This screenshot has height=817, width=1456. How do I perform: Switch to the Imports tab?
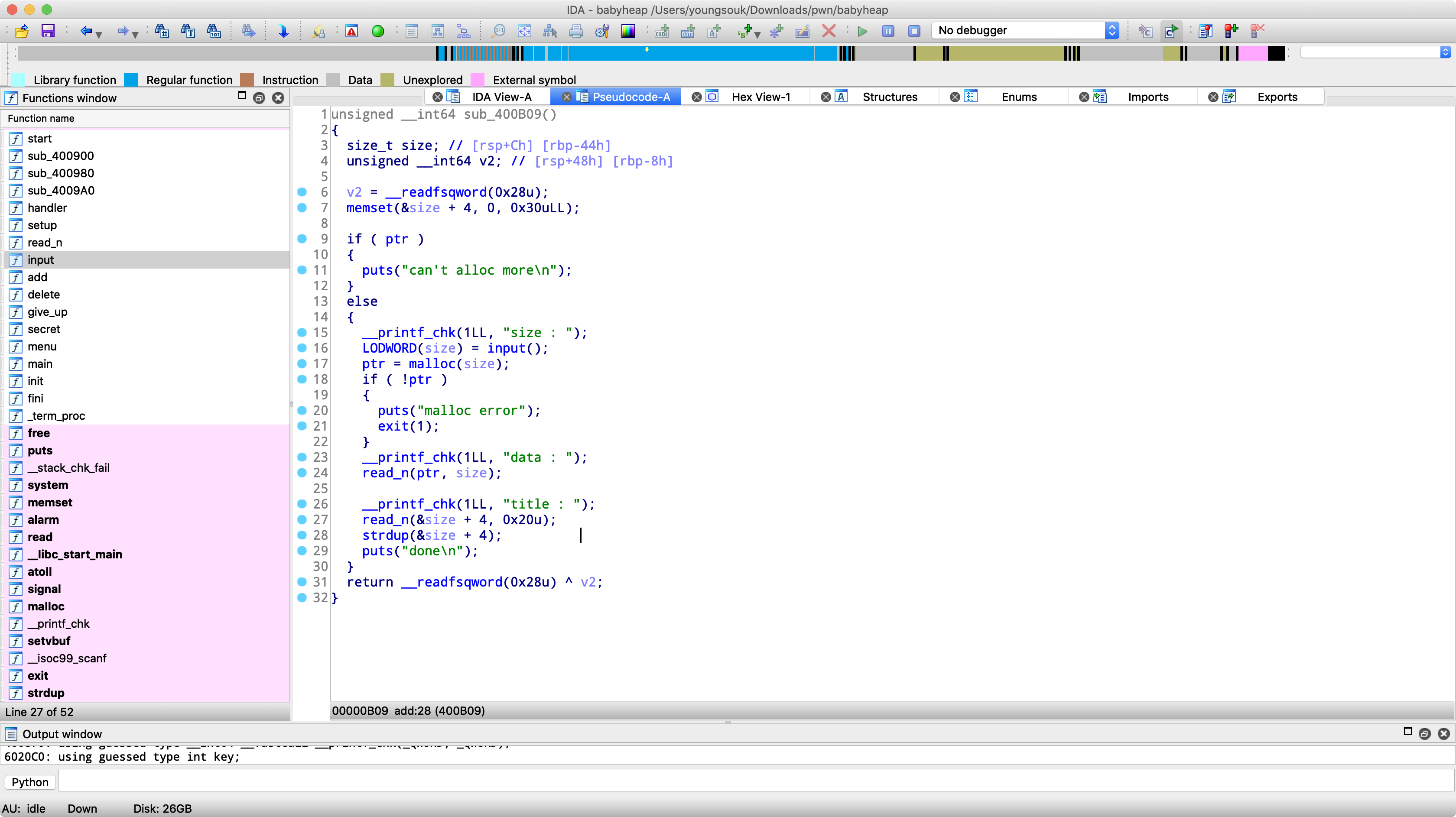pos(1147,97)
